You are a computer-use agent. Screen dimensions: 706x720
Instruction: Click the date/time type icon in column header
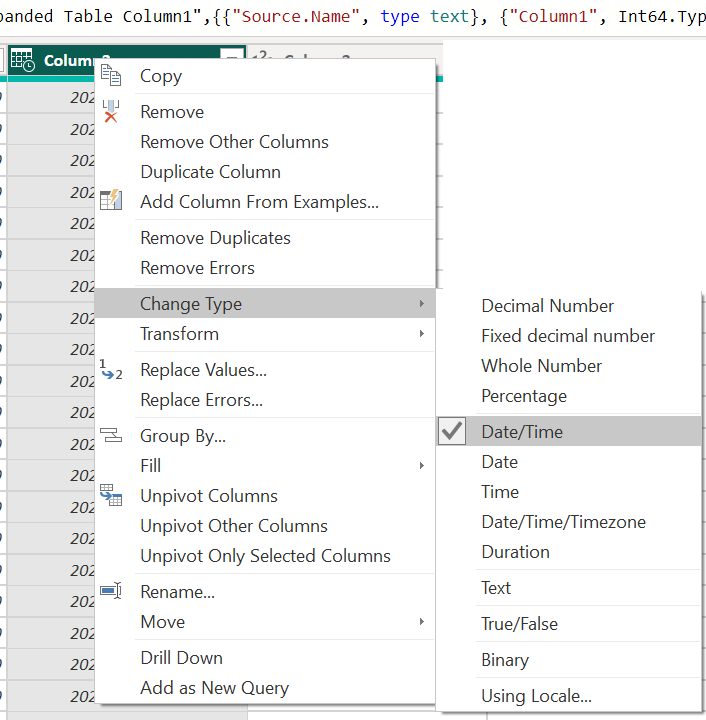[23, 61]
